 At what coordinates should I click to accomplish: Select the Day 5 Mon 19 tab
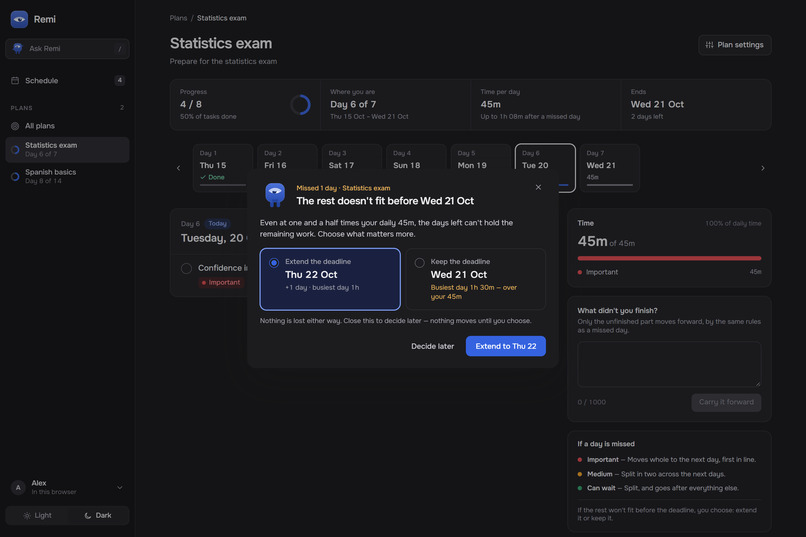click(x=481, y=158)
